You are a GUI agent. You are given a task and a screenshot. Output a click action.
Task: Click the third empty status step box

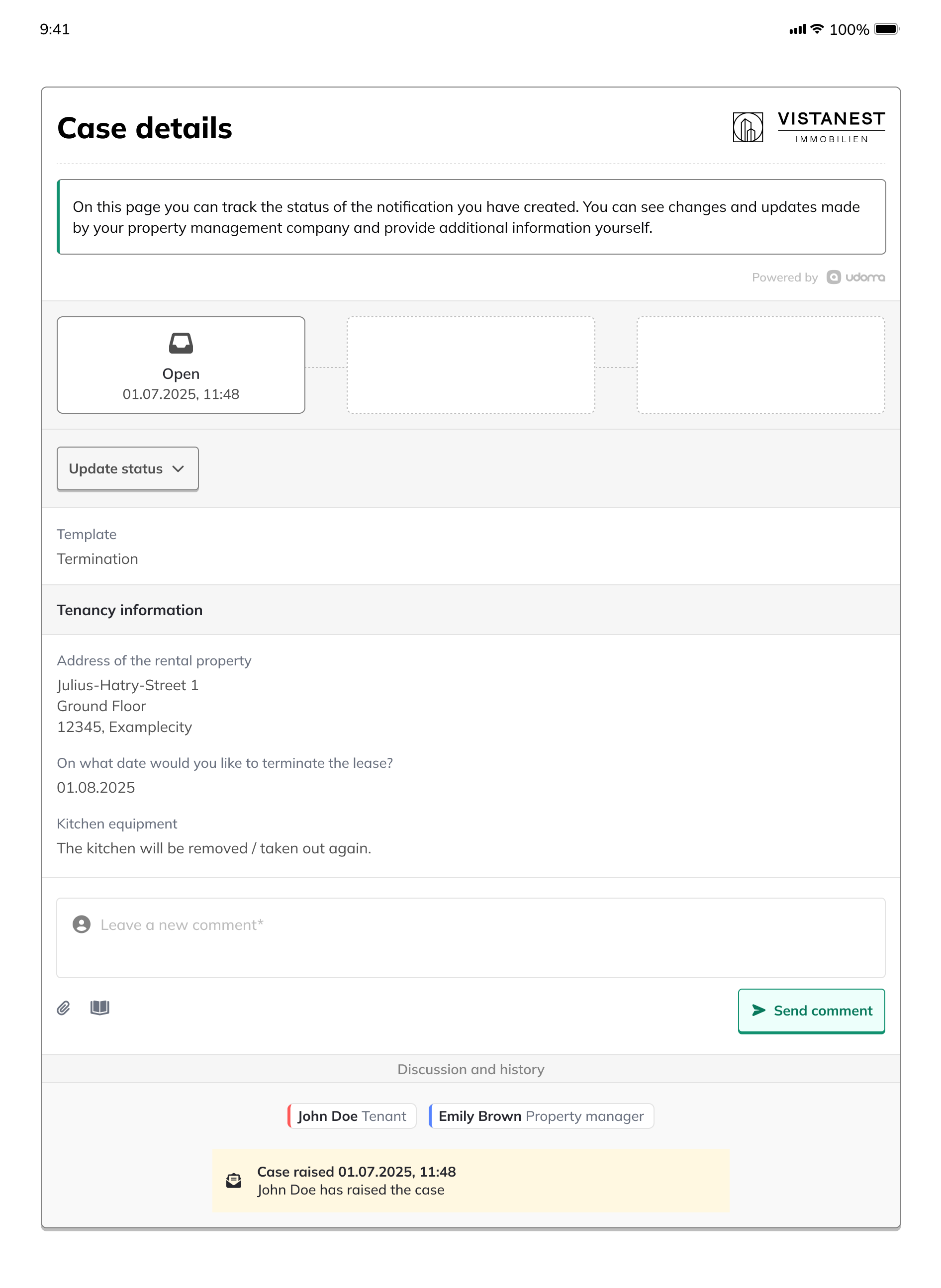[760, 365]
